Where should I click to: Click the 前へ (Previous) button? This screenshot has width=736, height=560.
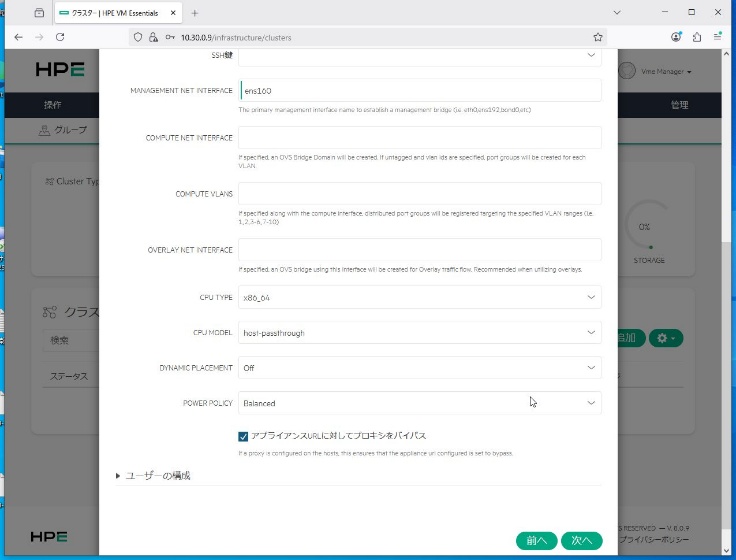pos(537,541)
